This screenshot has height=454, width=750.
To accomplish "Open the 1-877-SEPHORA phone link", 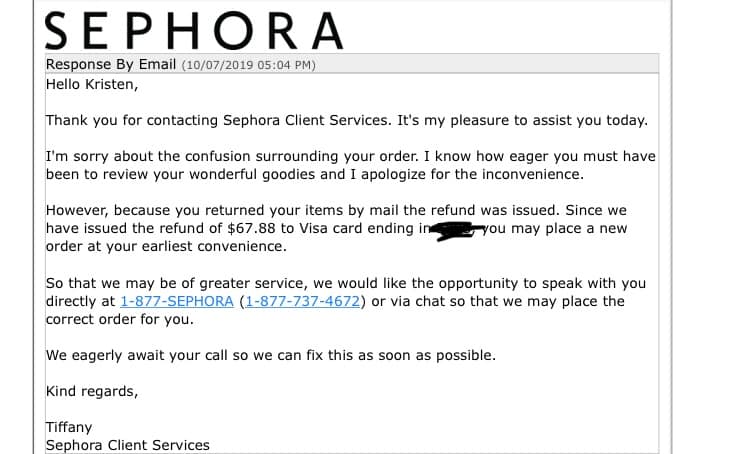I will (176, 301).
